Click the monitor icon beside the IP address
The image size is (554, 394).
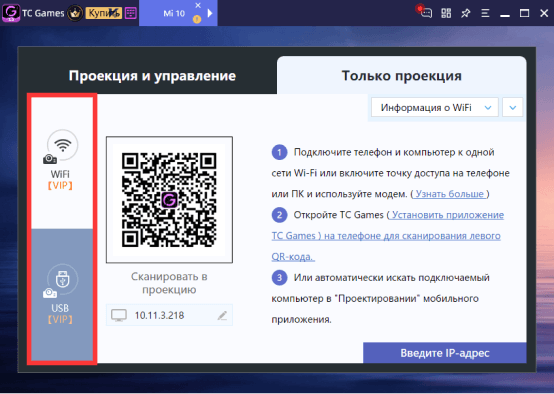pyautogui.click(x=119, y=315)
